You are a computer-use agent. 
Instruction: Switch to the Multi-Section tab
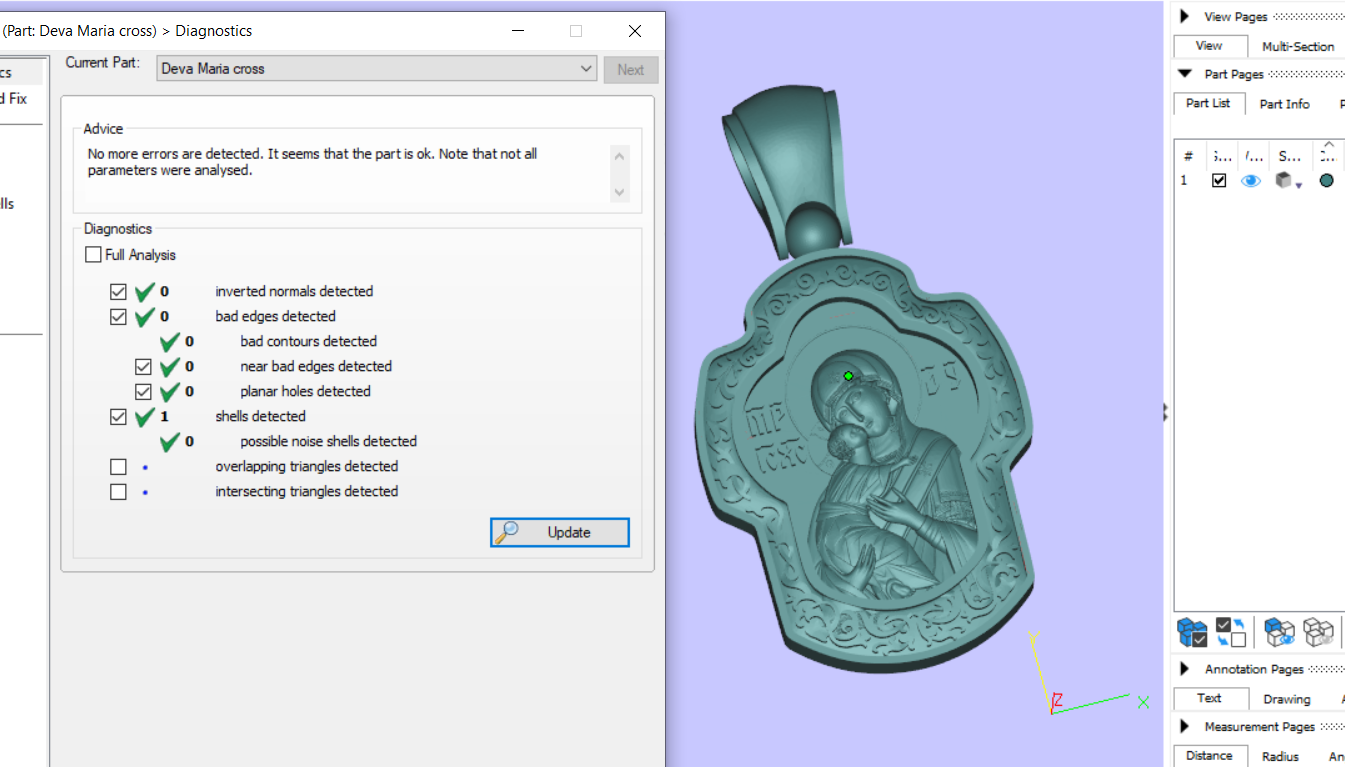(x=1298, y=46)
